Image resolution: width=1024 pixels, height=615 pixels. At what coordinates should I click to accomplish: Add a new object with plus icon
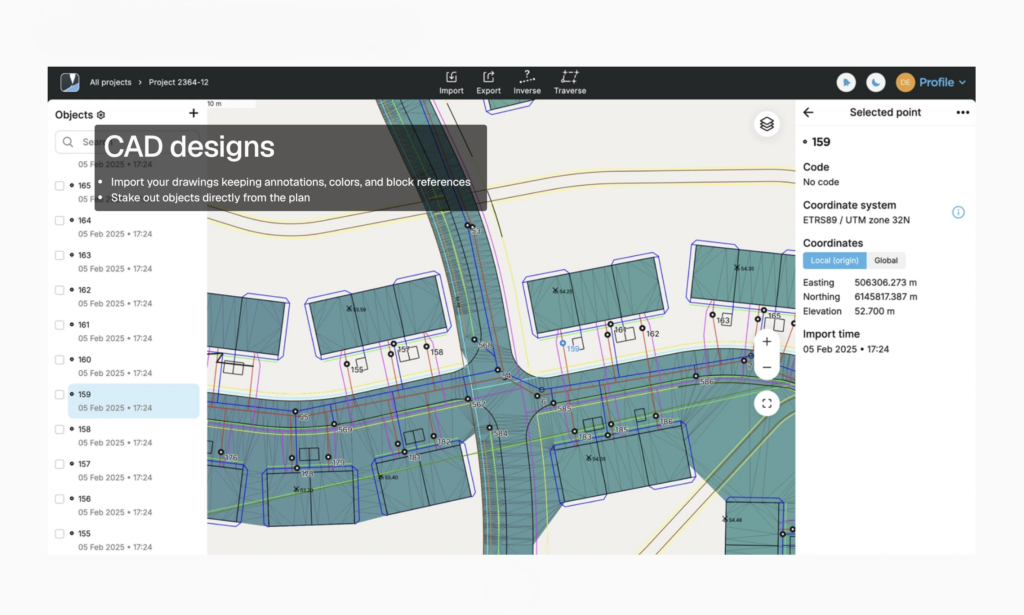(193, 114)
